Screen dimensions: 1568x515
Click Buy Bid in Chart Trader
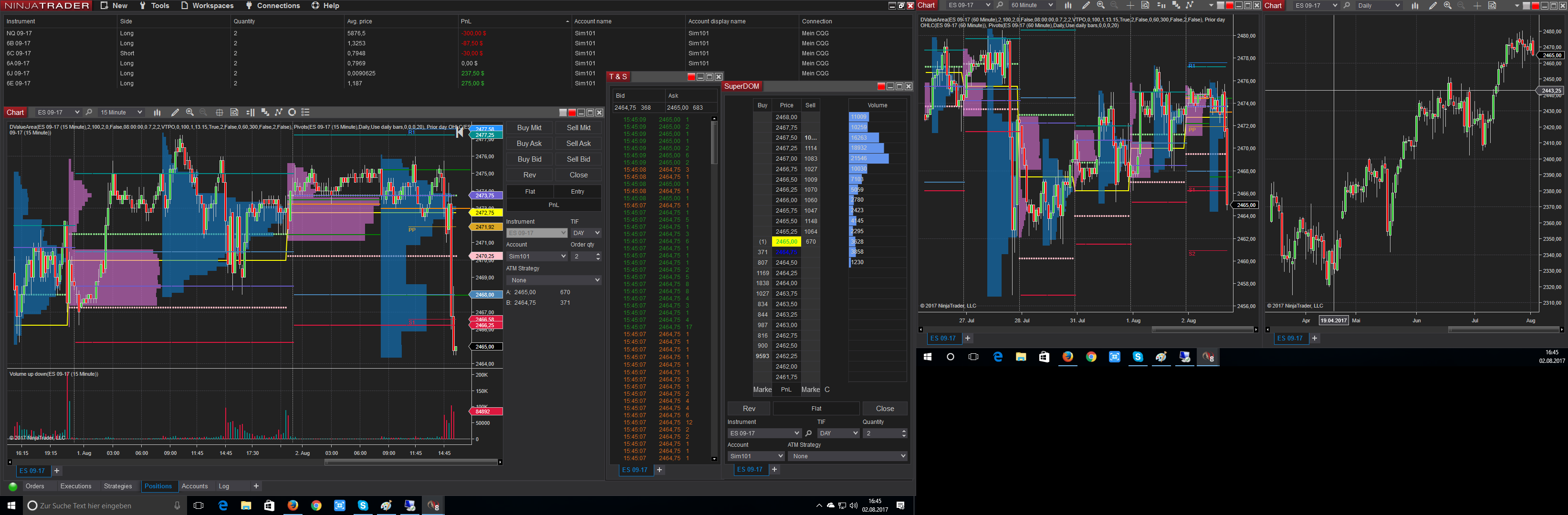(529, 159)
